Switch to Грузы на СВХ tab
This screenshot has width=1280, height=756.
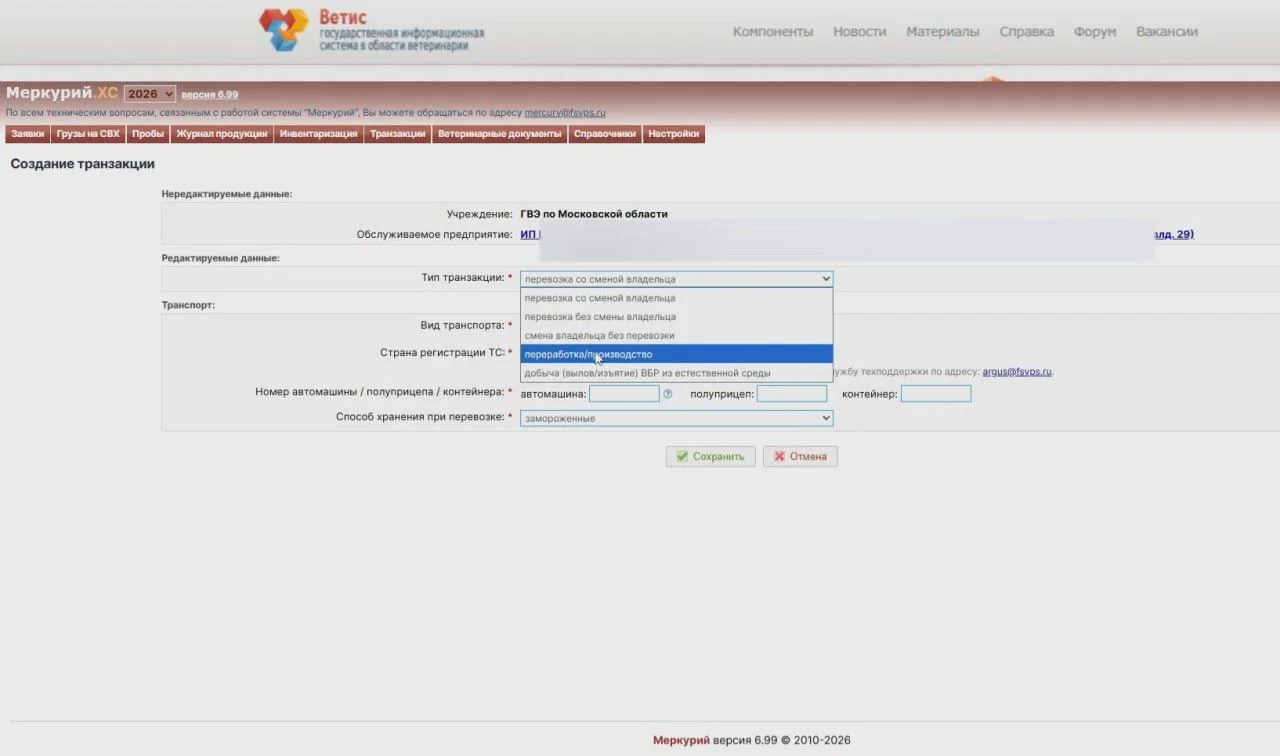point(88,134)
